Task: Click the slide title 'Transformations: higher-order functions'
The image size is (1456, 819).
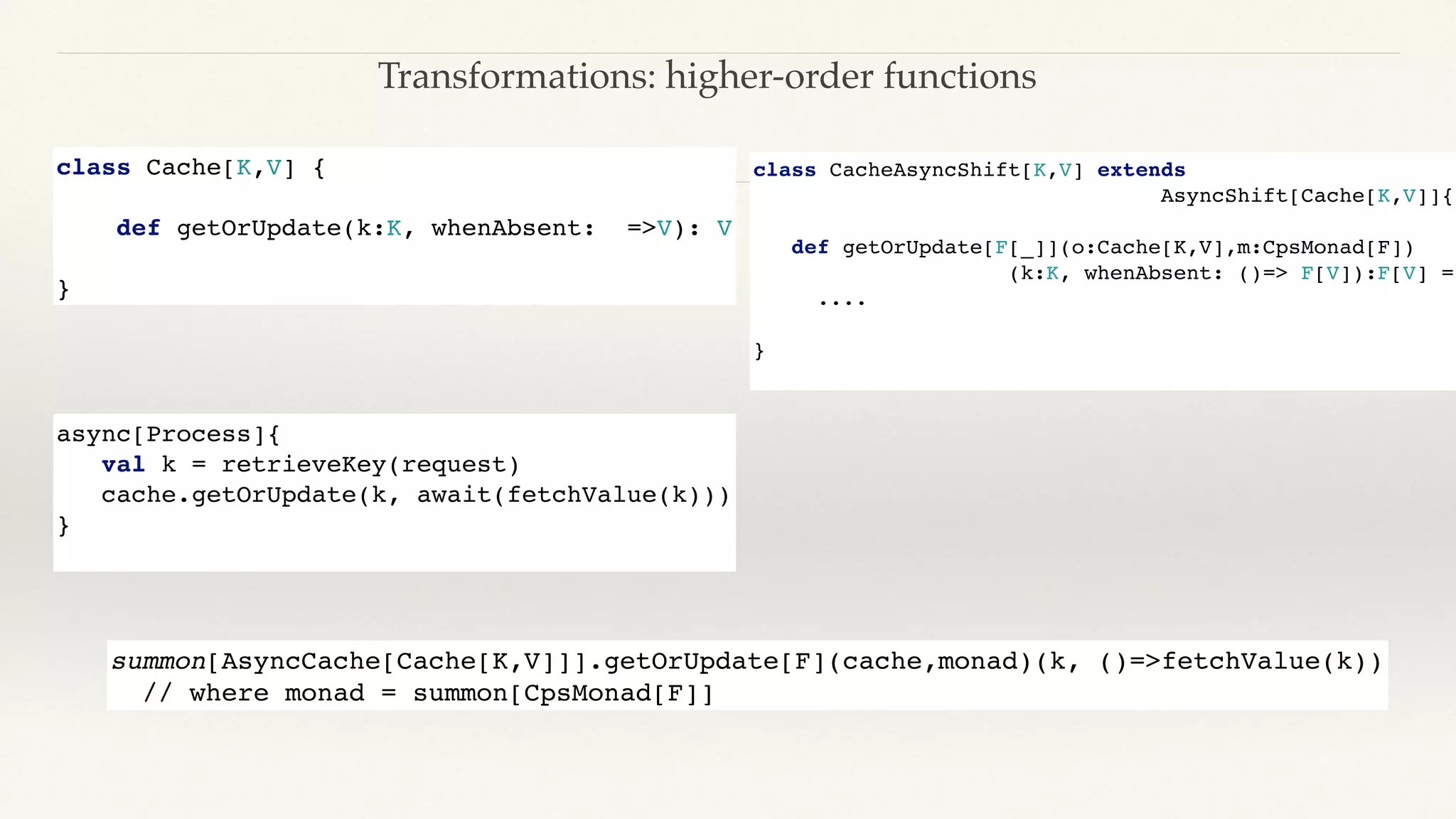Action: tap(707, 77)
